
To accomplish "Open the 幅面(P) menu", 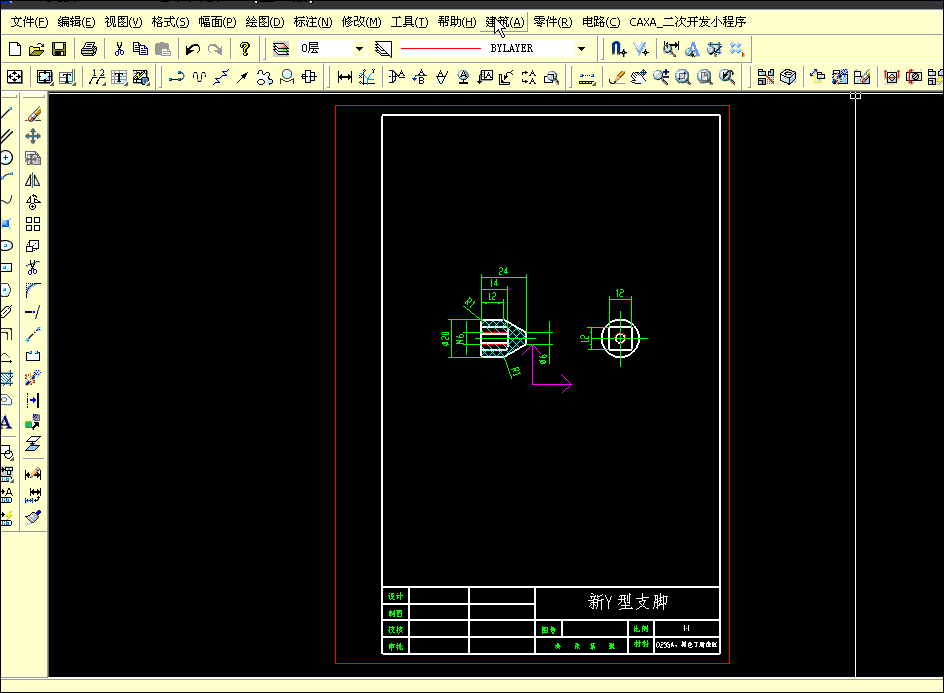I will (x=217, y=22).
